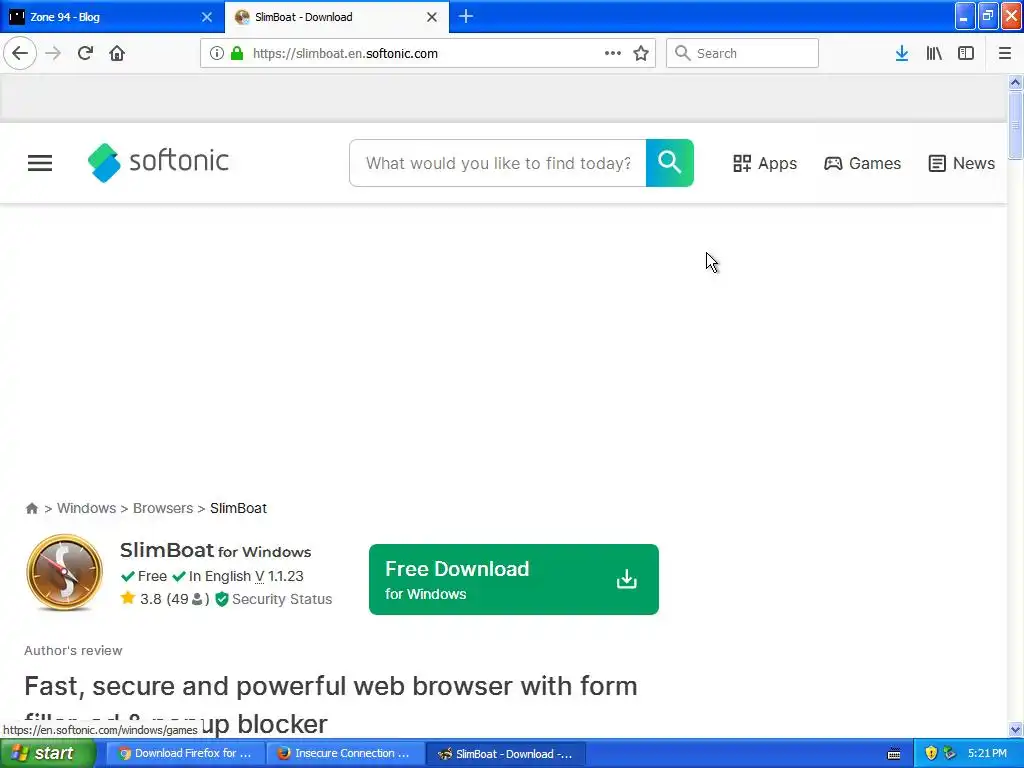This screenshot has height=768, width=1024.
Task: Open the Firefox hamburger menu
Action: (x=1004, y=53)
